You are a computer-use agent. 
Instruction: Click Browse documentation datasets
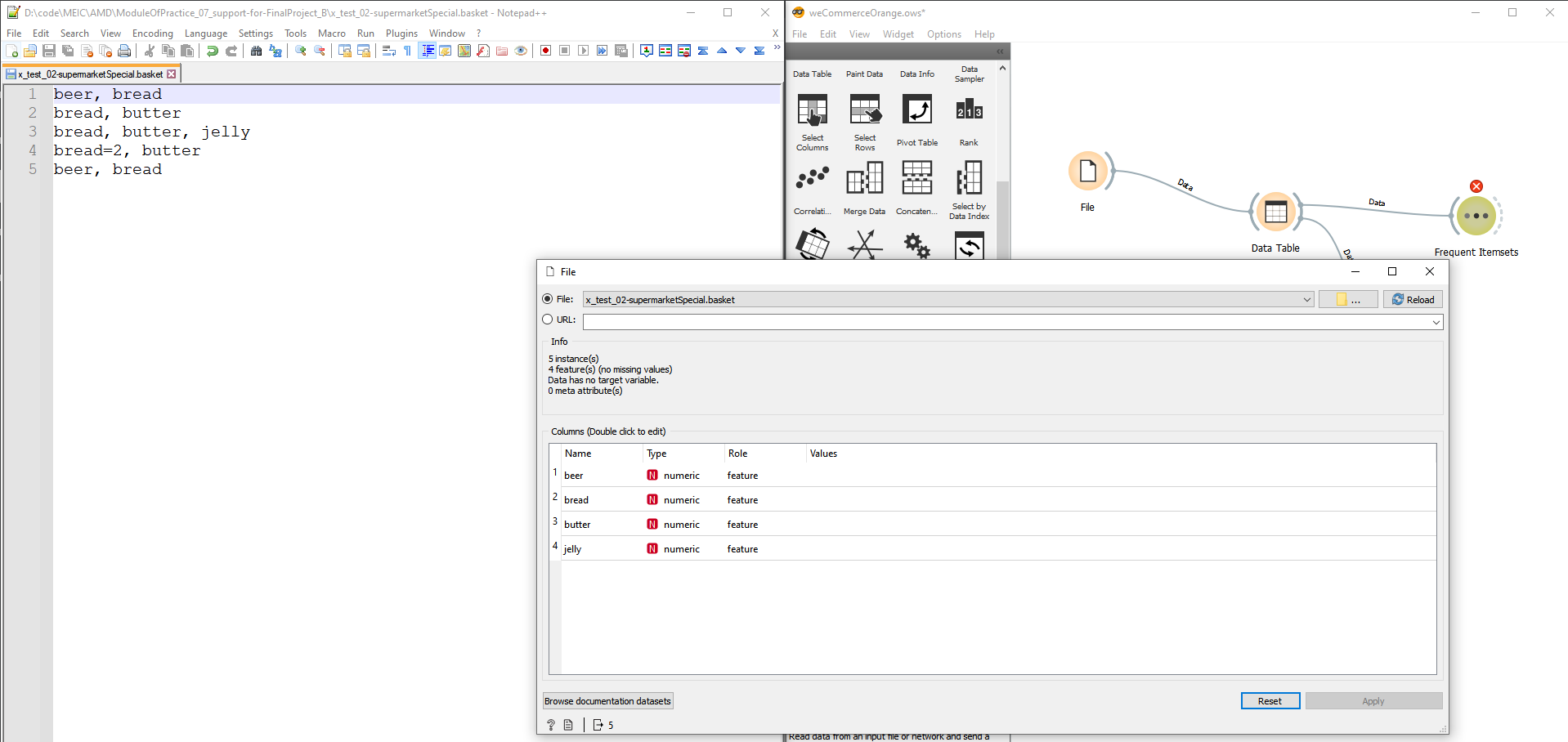pyautogui.click(x=608, y=701)
